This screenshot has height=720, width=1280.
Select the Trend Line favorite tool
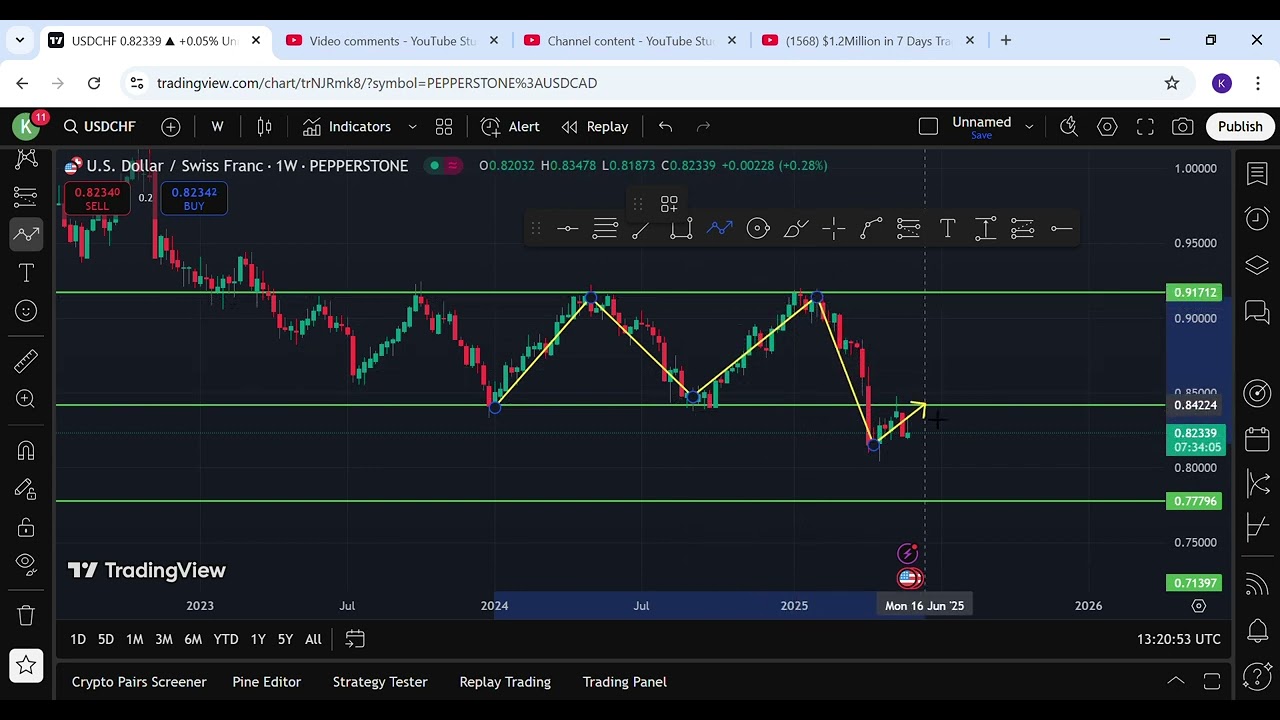tap(641, 229)
